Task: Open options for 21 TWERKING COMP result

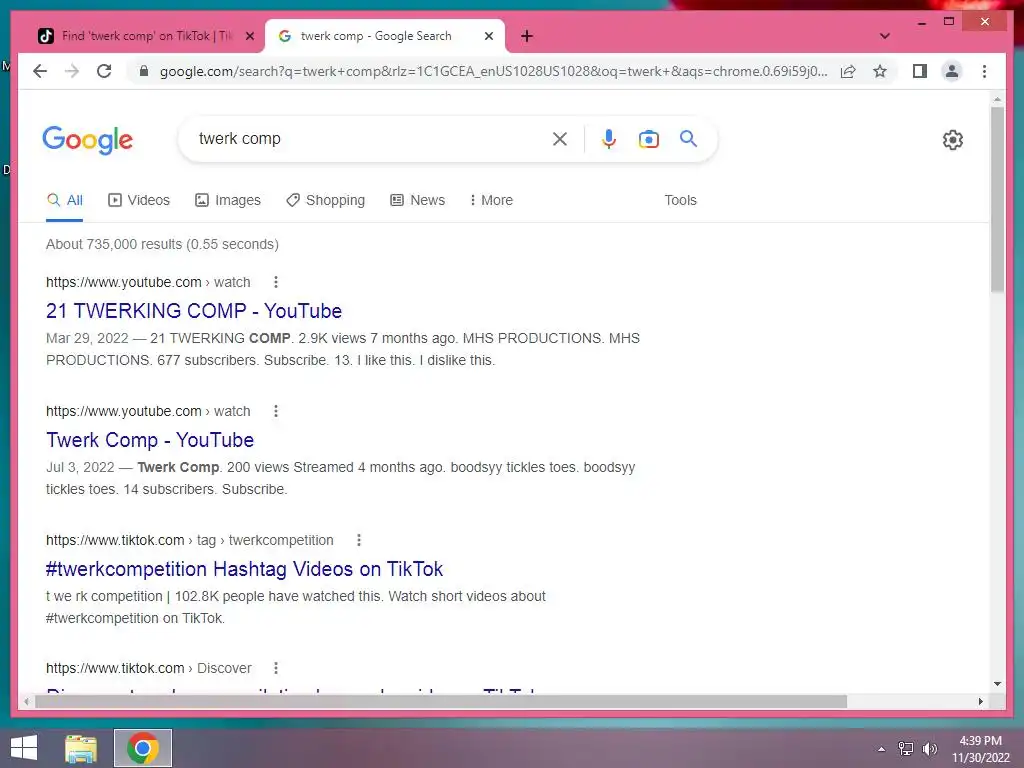Action: pyautogui.click(x=276, y=282)
